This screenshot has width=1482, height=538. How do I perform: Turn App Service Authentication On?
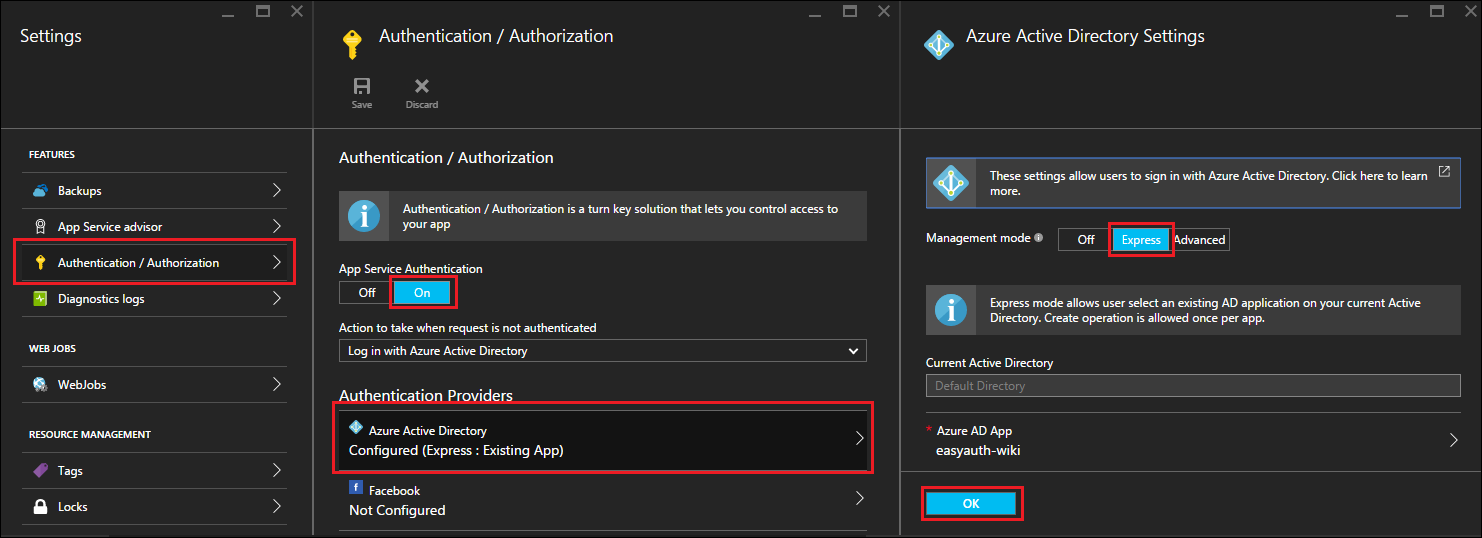click(422, 293)
